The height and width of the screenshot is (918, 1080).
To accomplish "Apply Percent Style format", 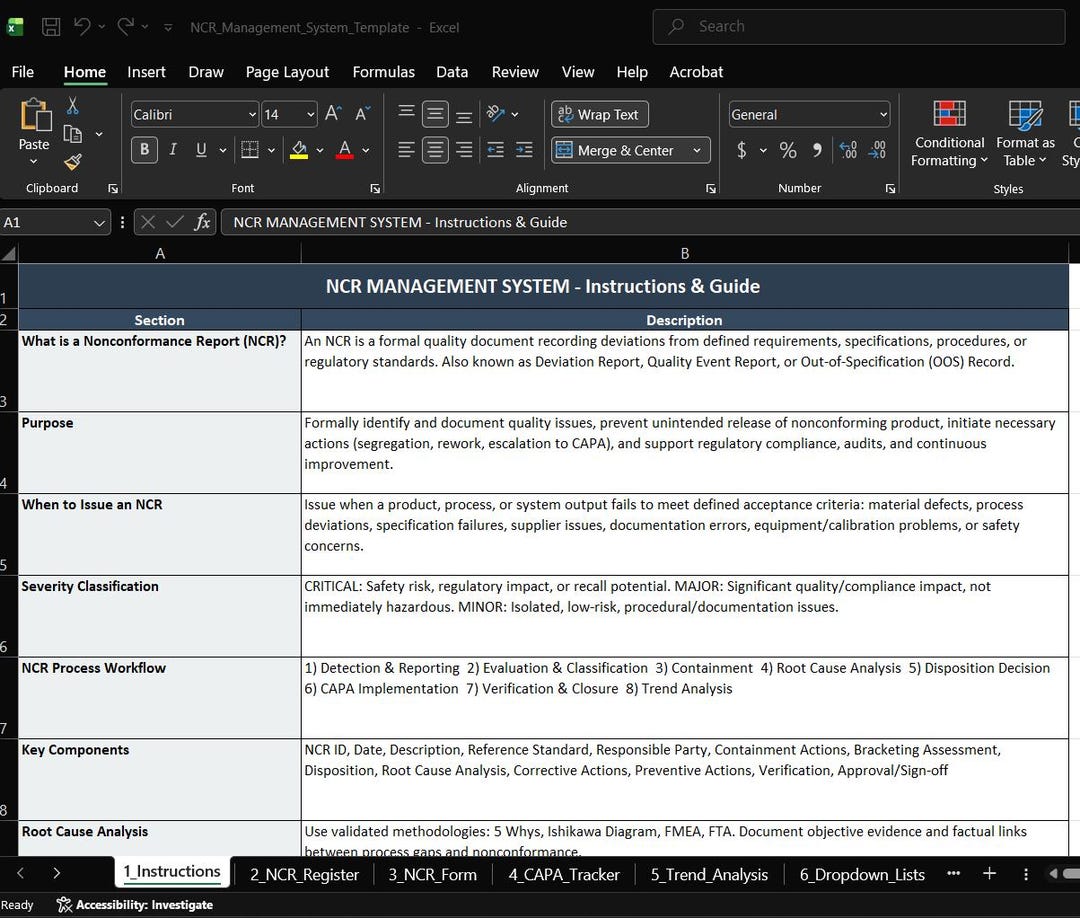I will click(x=788, y=149).
